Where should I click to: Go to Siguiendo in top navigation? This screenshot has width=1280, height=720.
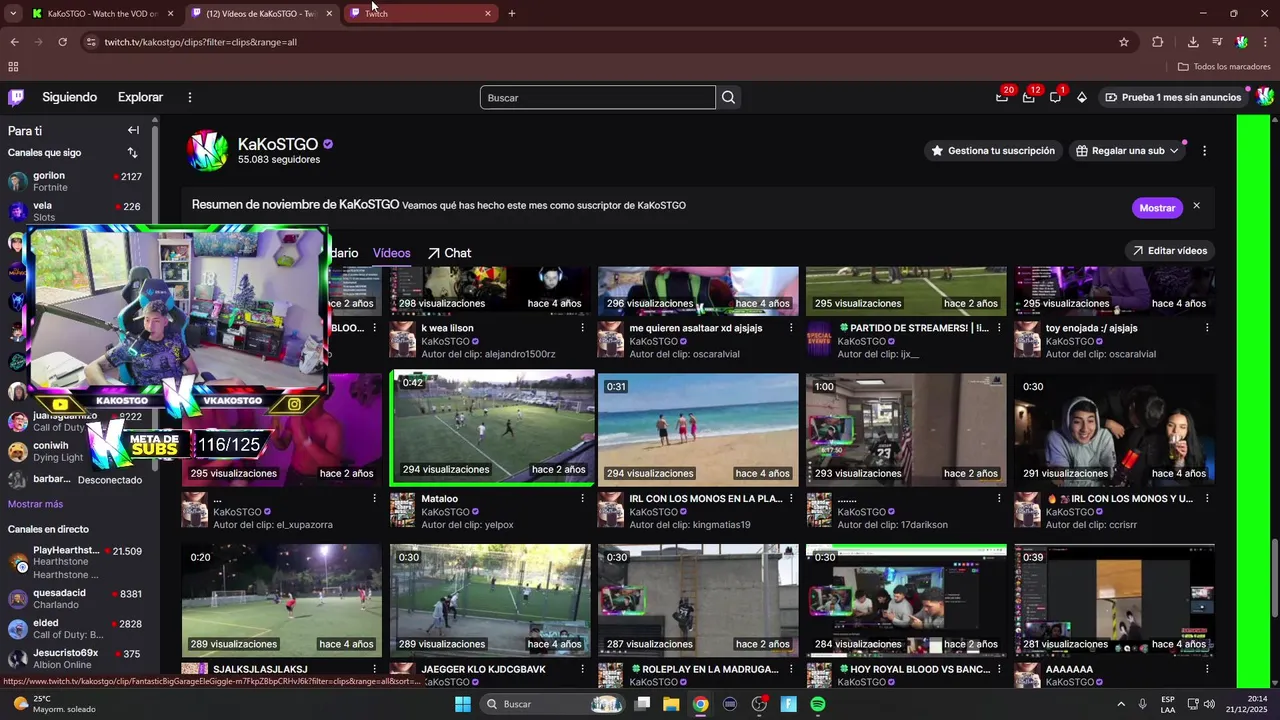pos(69,97)
